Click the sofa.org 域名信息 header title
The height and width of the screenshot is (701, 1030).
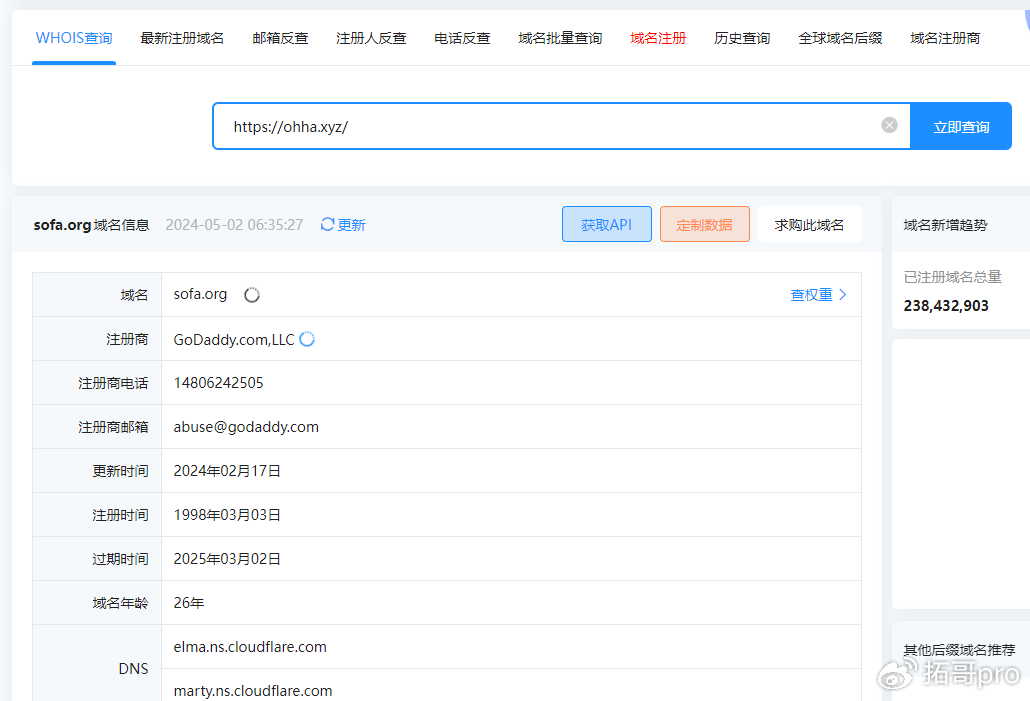91,225
